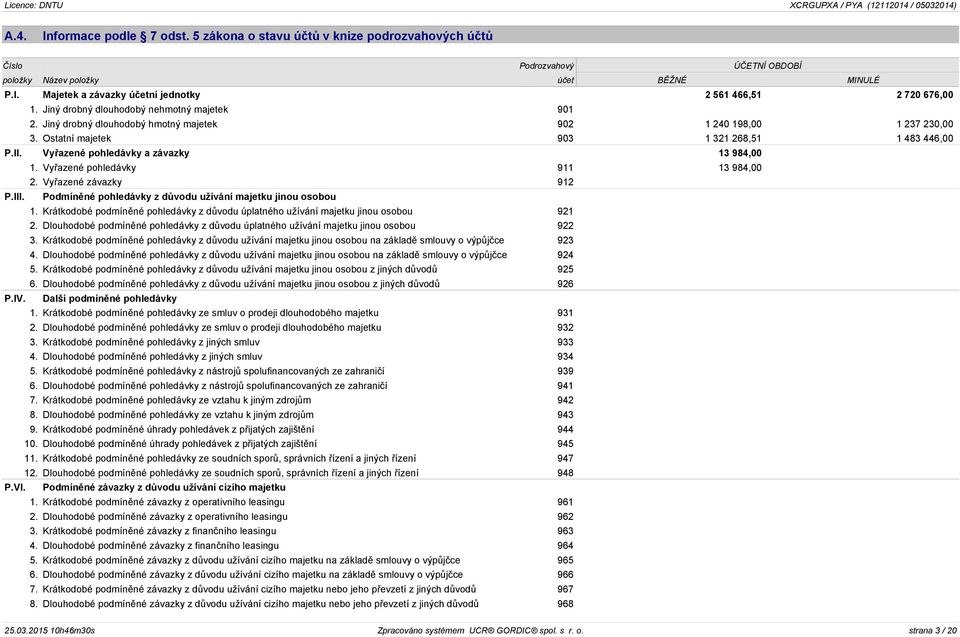Viewport: 960px width, 637px height.
Task: Select 'Krátkodobé podmíněné pohledávky ze vztahu k jiným zdrojům'
Action: point(177,401)
